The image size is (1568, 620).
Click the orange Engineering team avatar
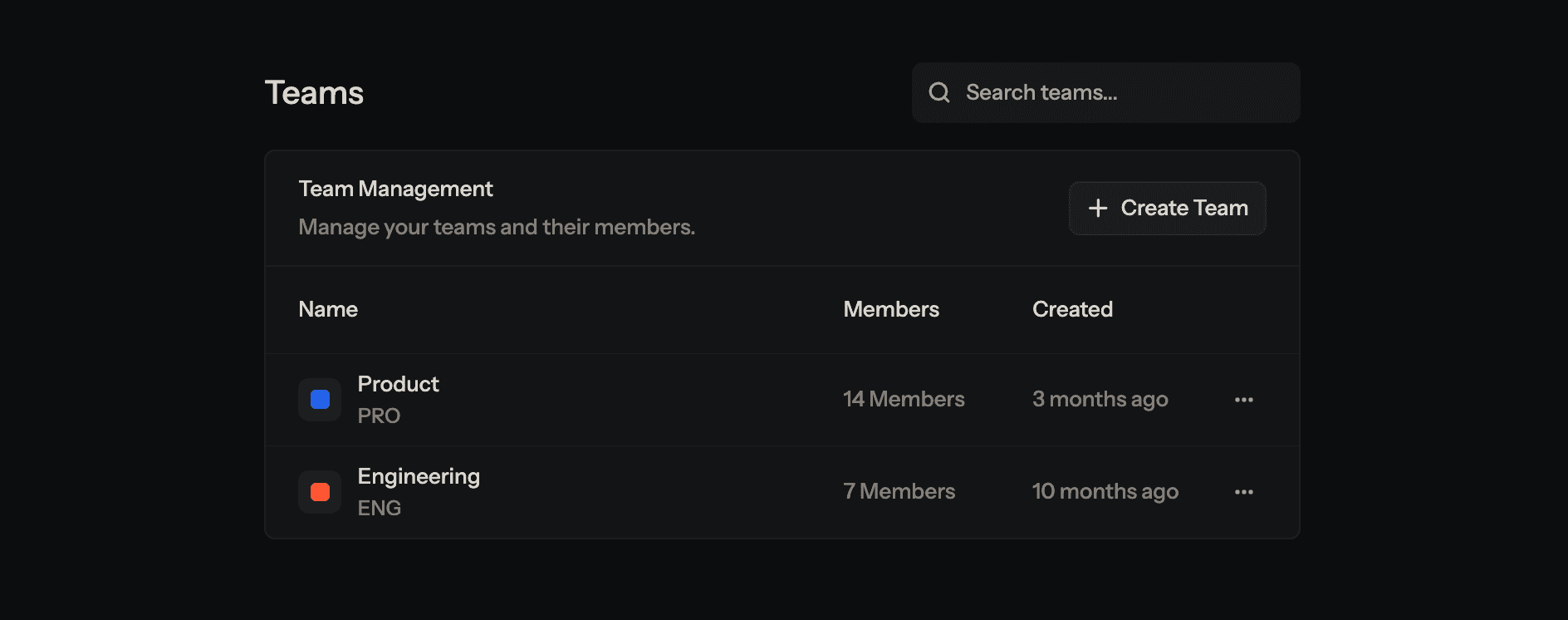click(x=320, y=492)
